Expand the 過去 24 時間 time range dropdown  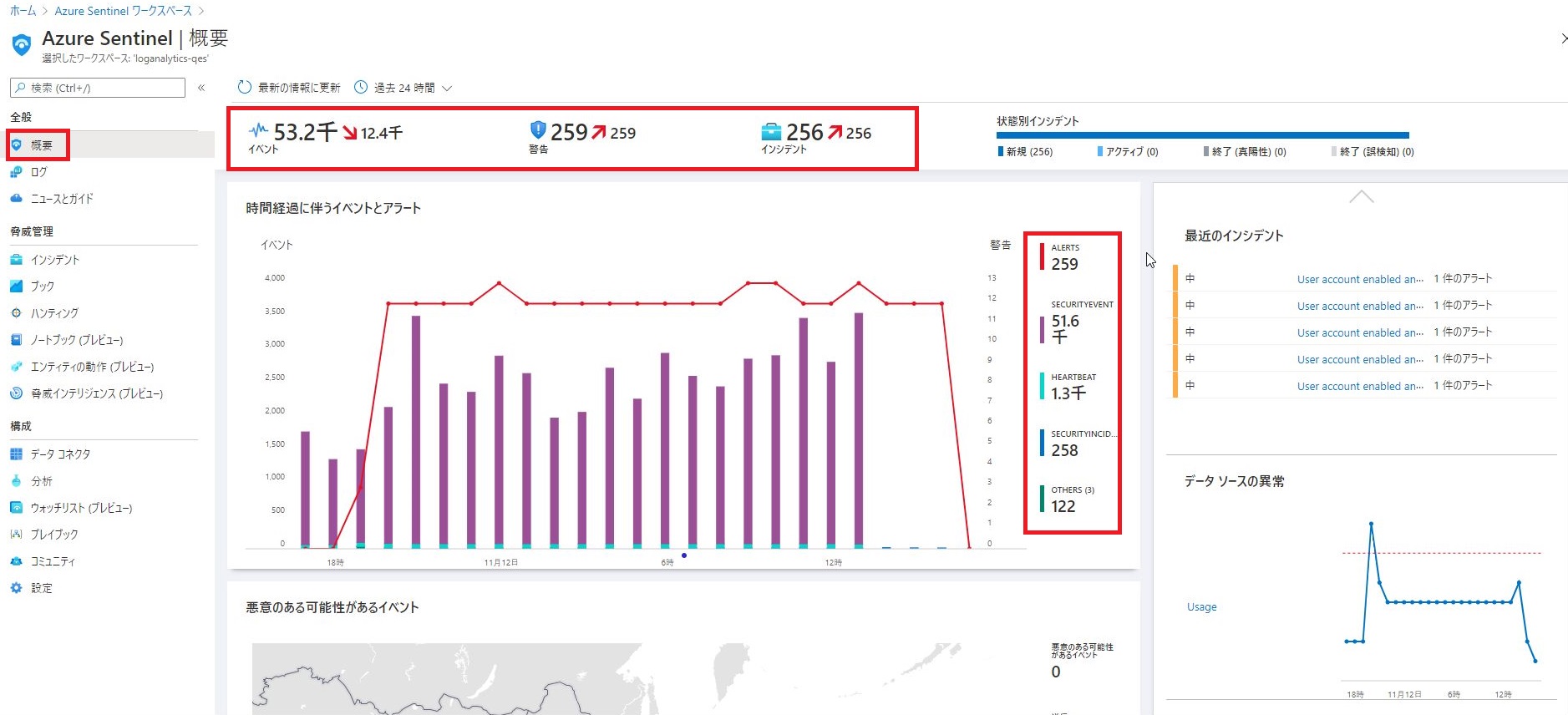pos(447,89)
